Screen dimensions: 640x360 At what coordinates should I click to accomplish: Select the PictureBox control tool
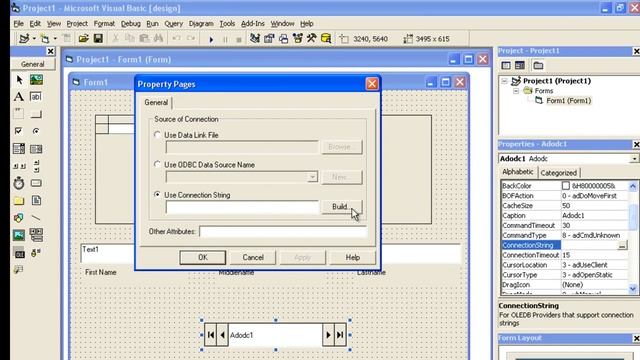coord(36,80)
